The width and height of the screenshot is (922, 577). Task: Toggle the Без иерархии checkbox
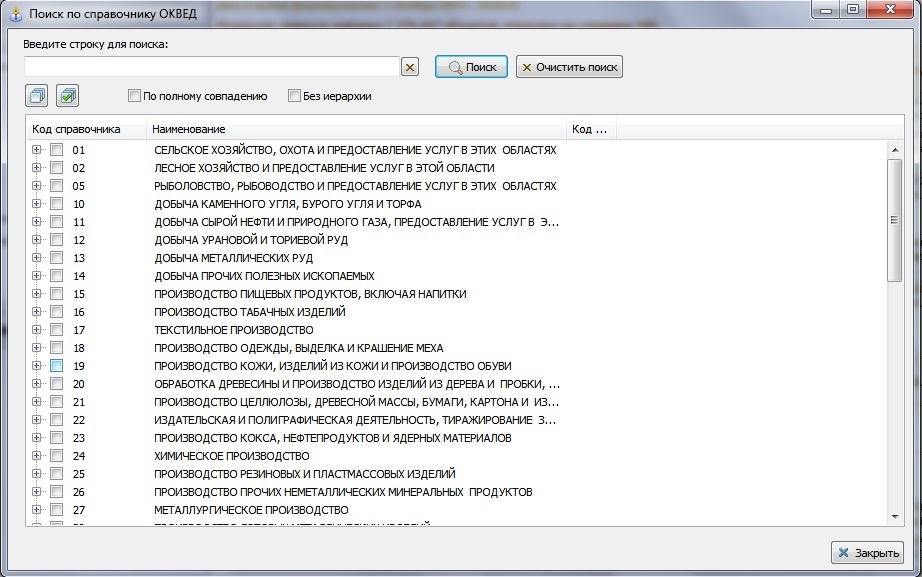294,96
